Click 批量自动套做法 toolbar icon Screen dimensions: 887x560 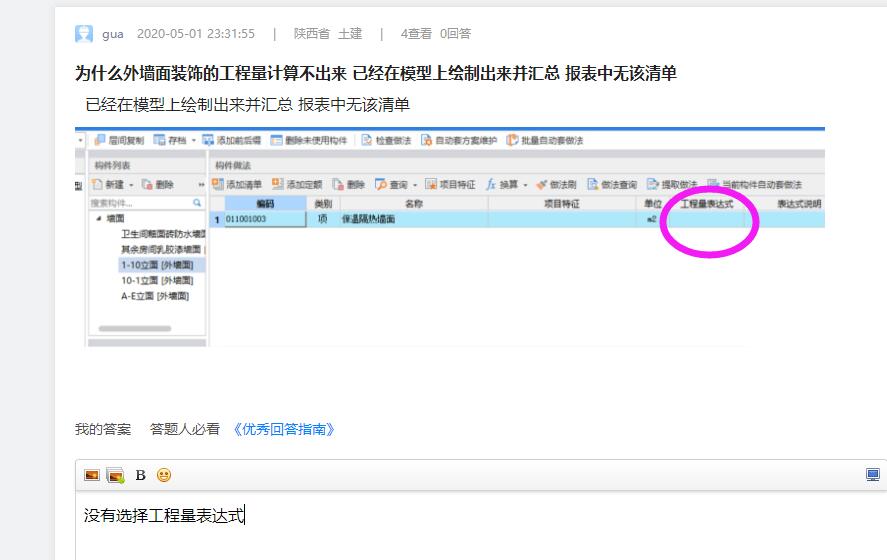click(x=512, y=140)
